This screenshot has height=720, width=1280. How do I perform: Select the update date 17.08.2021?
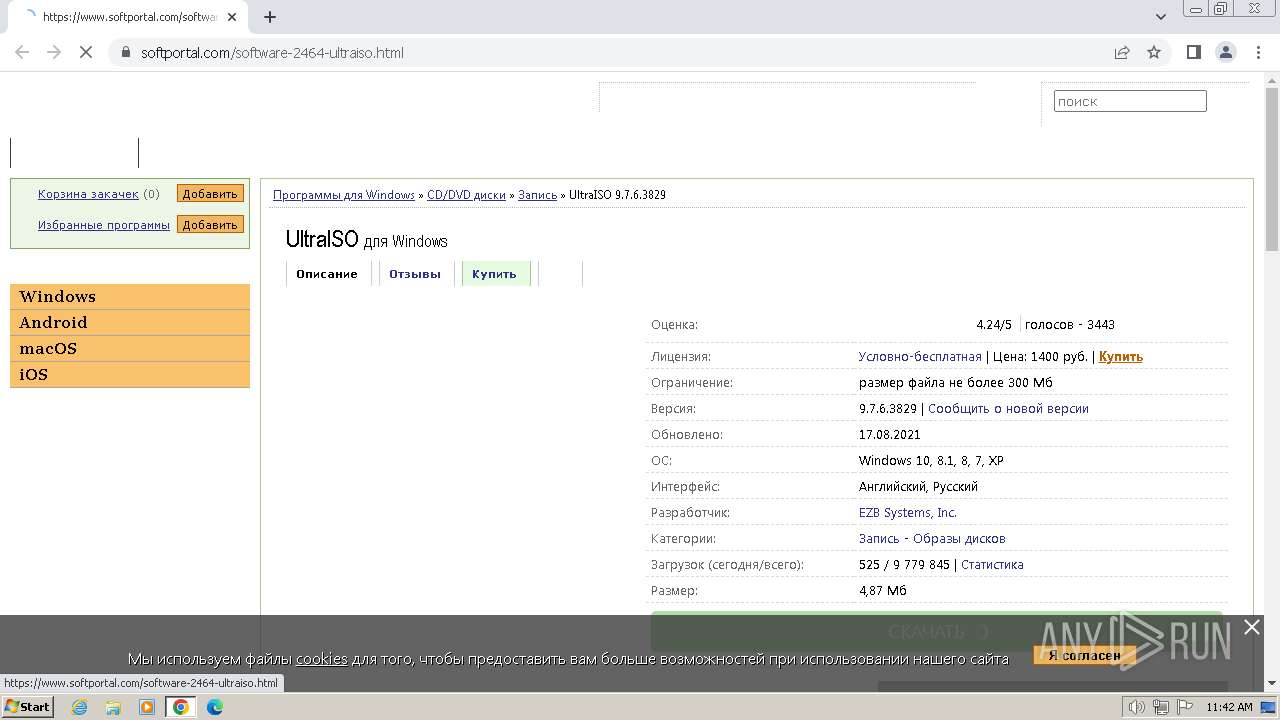[890, 434]
